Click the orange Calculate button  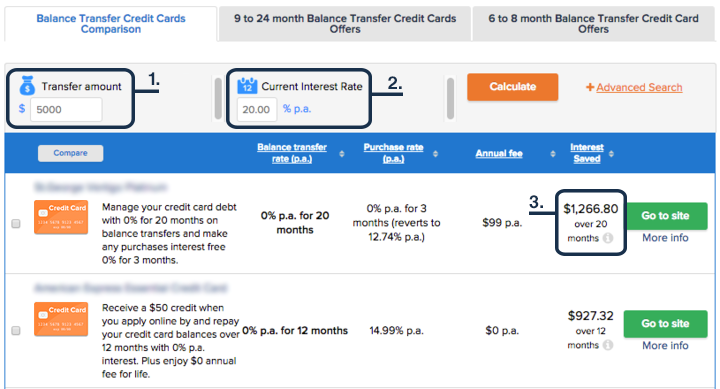point(512,87)
